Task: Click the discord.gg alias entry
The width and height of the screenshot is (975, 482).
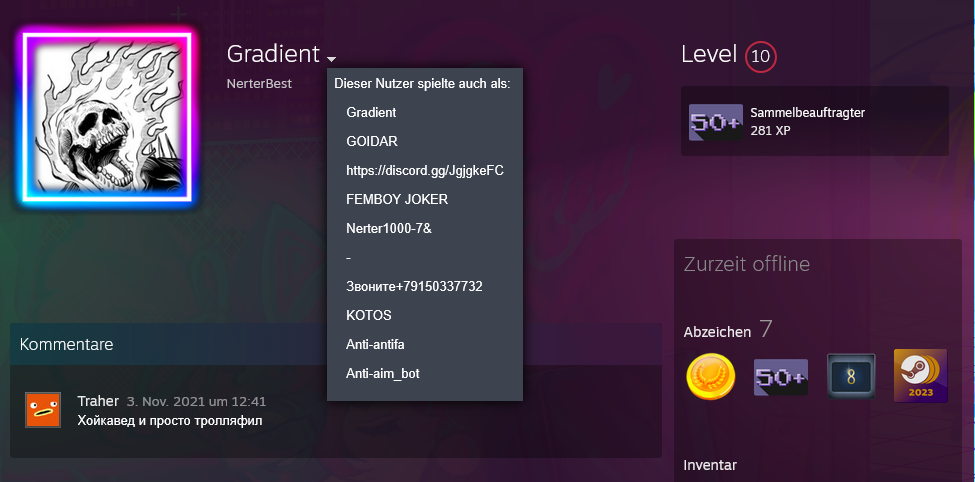Action: 424,171
